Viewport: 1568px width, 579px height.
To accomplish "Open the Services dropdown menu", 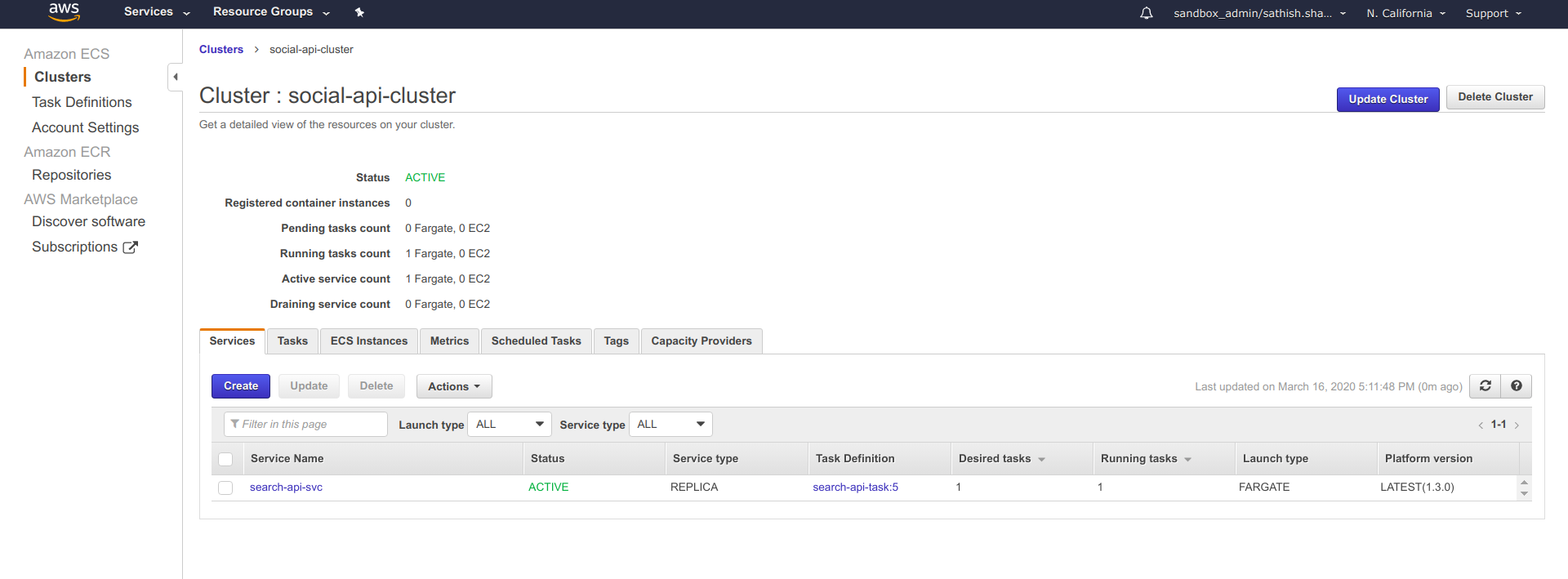I will (157, 12).
